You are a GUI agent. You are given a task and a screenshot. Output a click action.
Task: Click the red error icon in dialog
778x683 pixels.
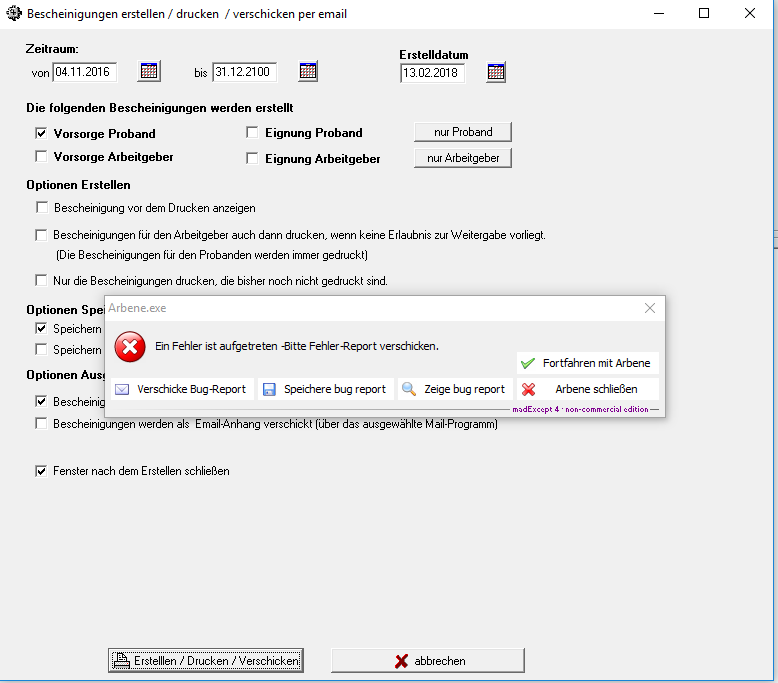(x=129, y=347)
